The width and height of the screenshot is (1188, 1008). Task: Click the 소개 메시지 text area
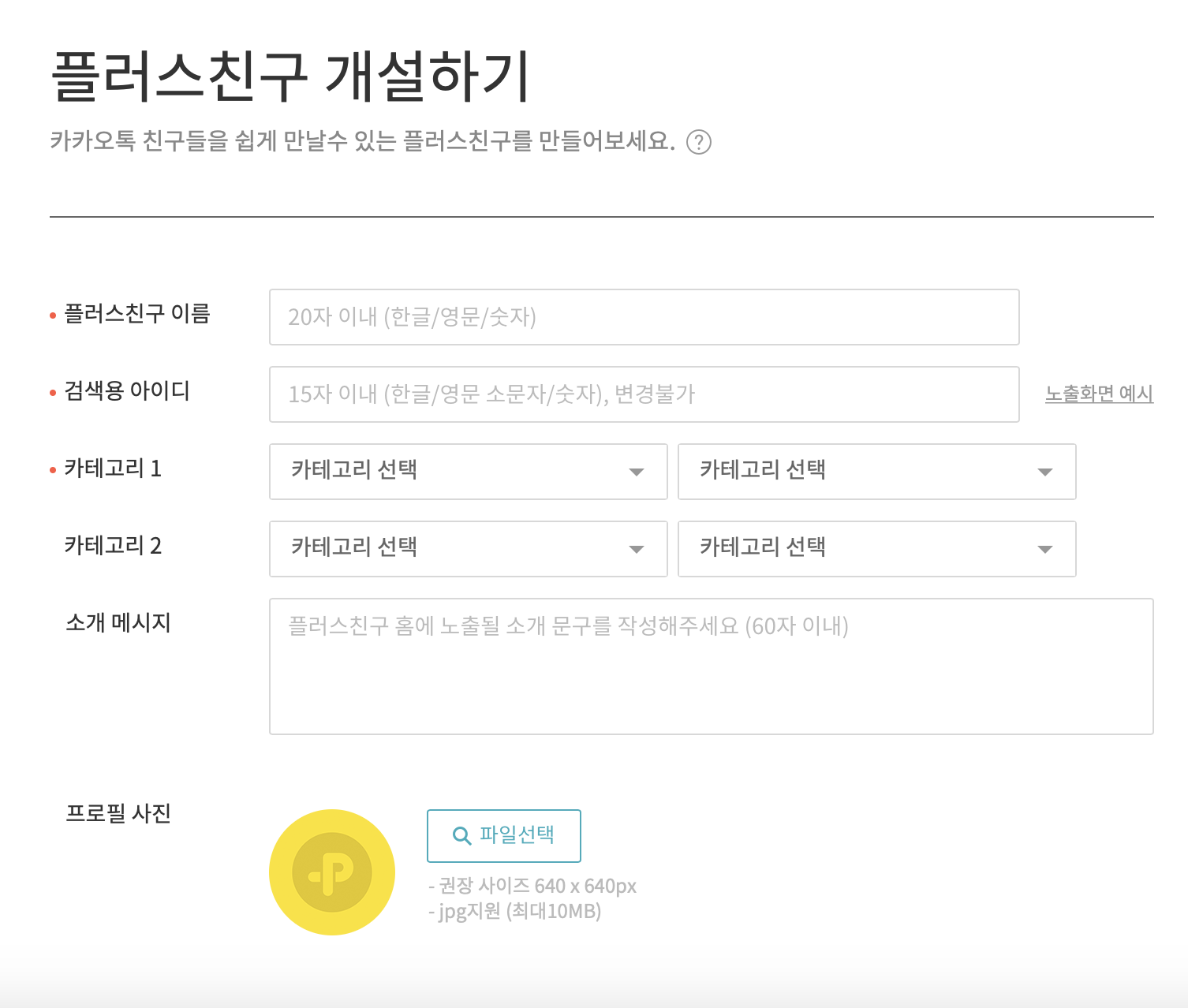(x=712, y=666)
